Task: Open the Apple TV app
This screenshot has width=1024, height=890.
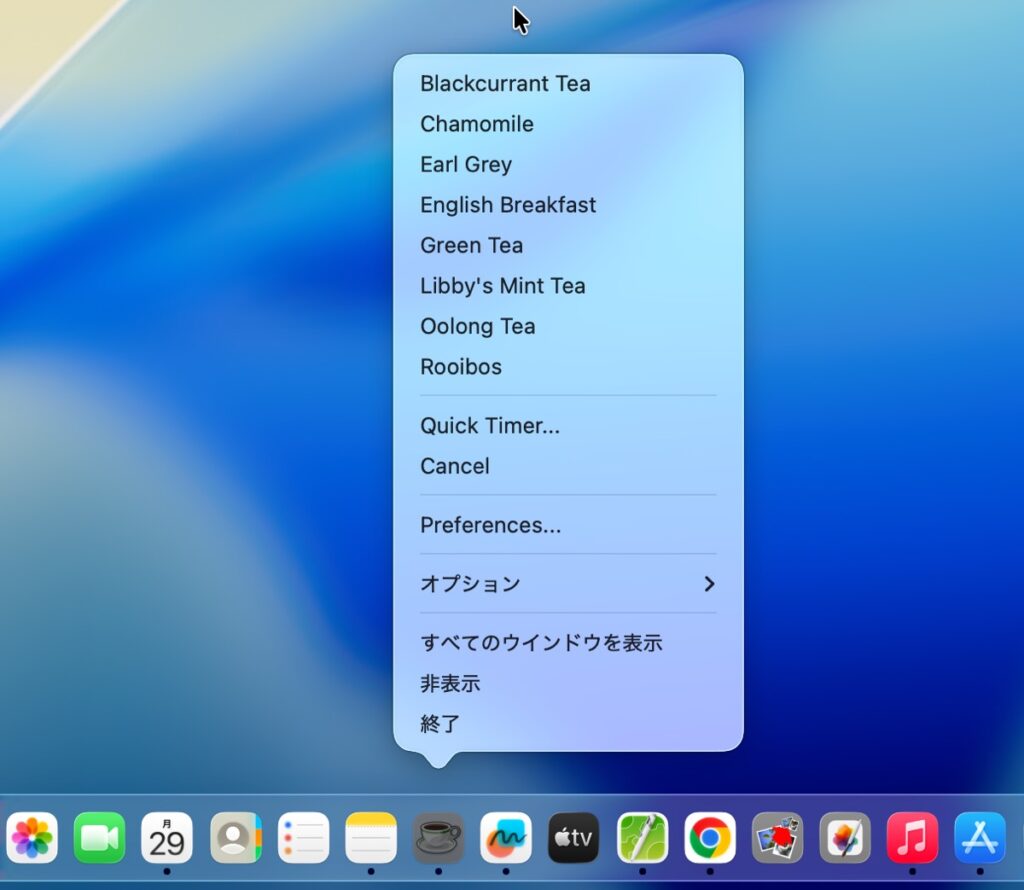Action: click(574, 838)
